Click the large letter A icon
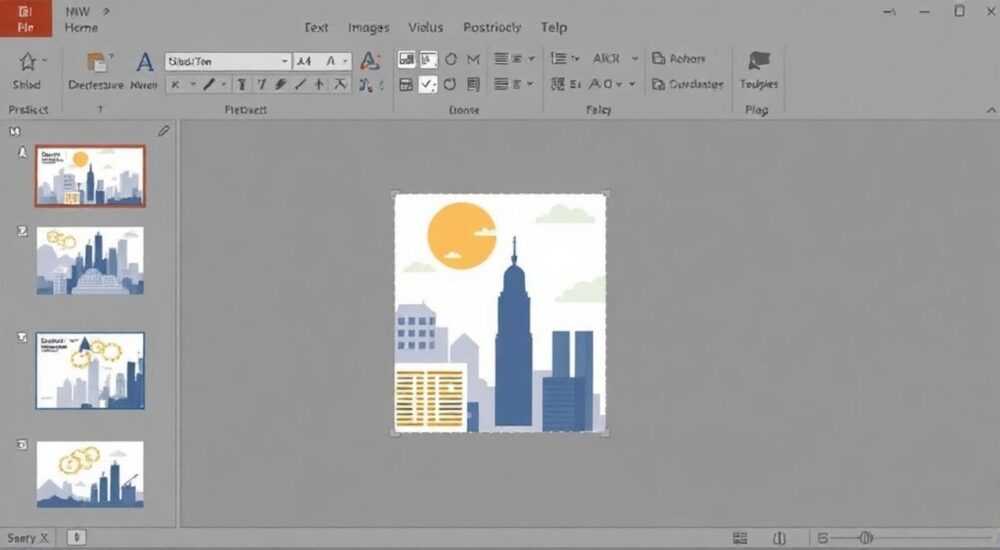Viewport: 1000px width, 550px height. (x=145, y=62)
